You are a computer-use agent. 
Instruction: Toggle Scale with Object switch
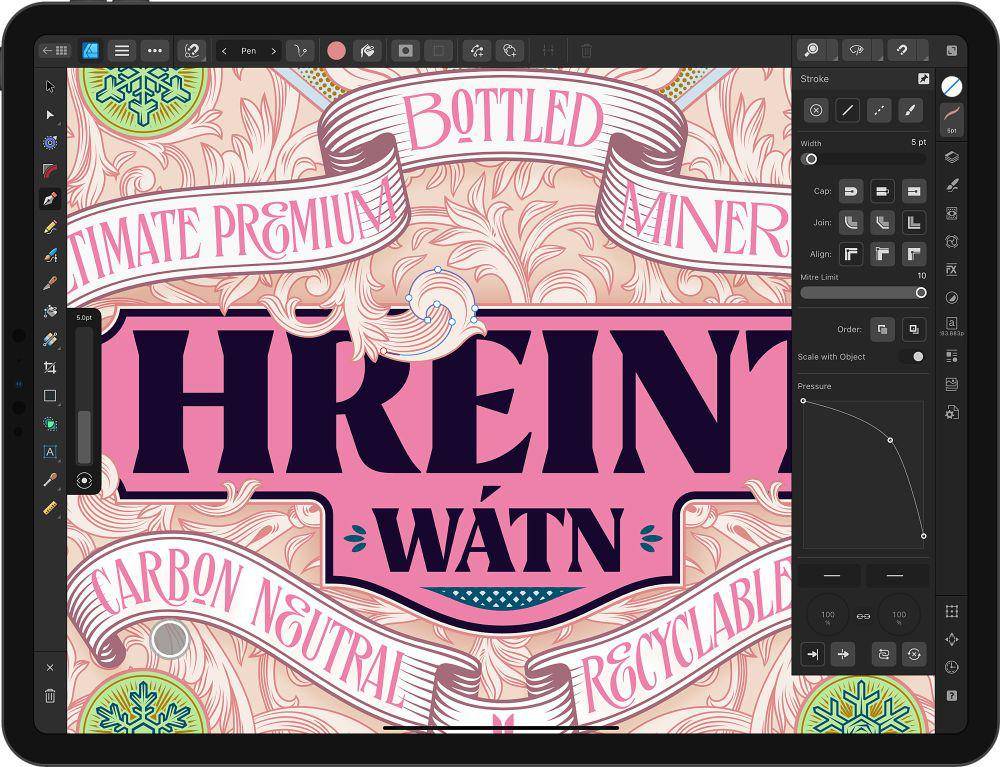click(913, 356)
